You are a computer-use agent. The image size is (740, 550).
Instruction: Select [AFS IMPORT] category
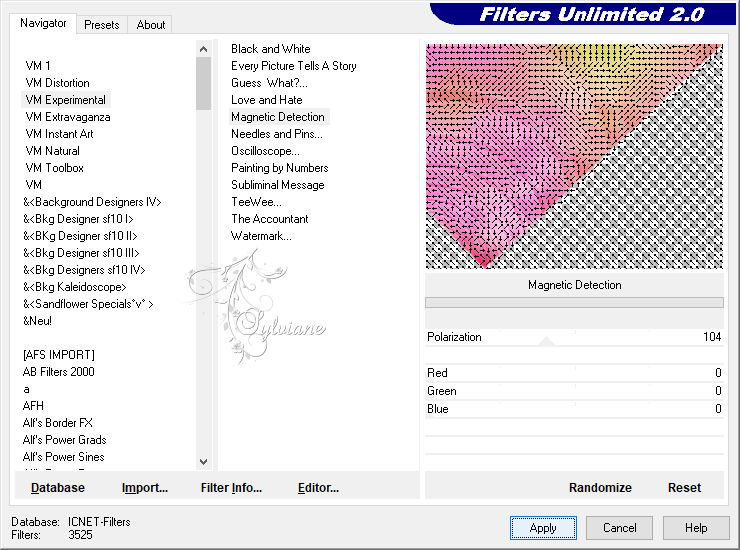[59, 355]
